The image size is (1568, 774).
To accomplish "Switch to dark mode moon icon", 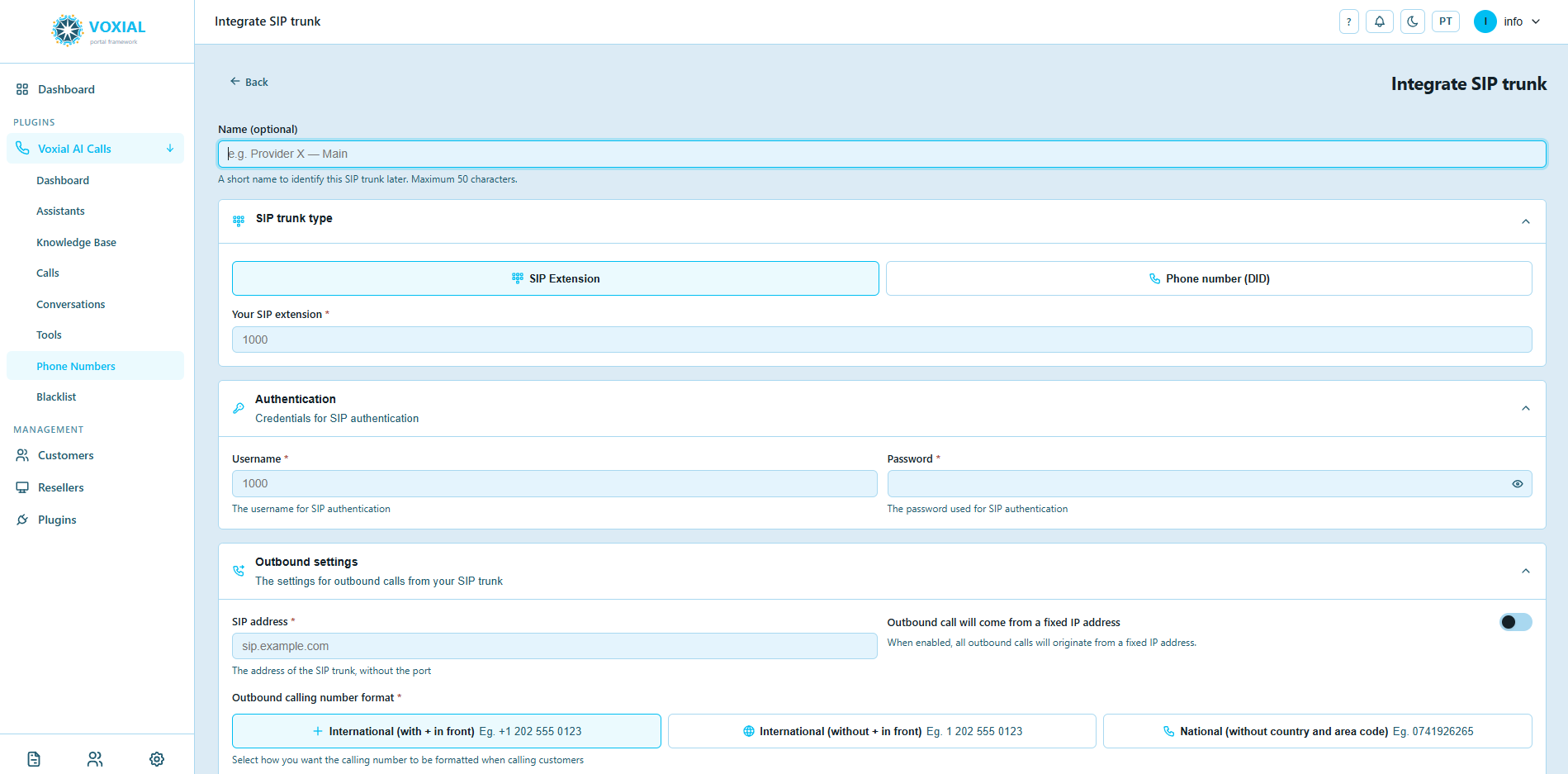I will (1413, 22).
